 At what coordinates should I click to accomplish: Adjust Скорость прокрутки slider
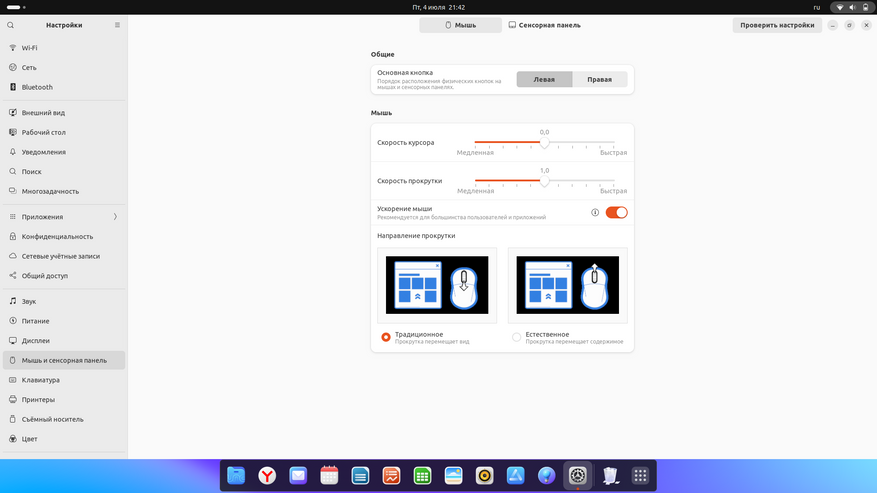coord(544,181)
